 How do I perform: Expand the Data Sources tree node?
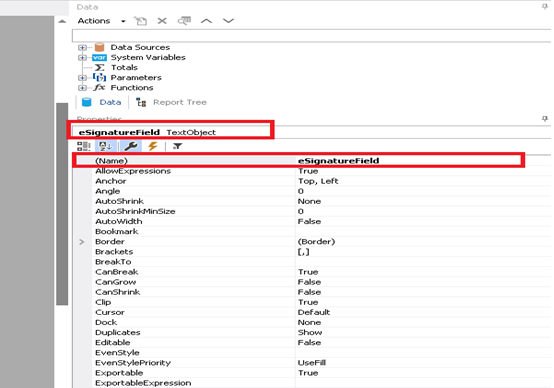click(x=82, y=47)
